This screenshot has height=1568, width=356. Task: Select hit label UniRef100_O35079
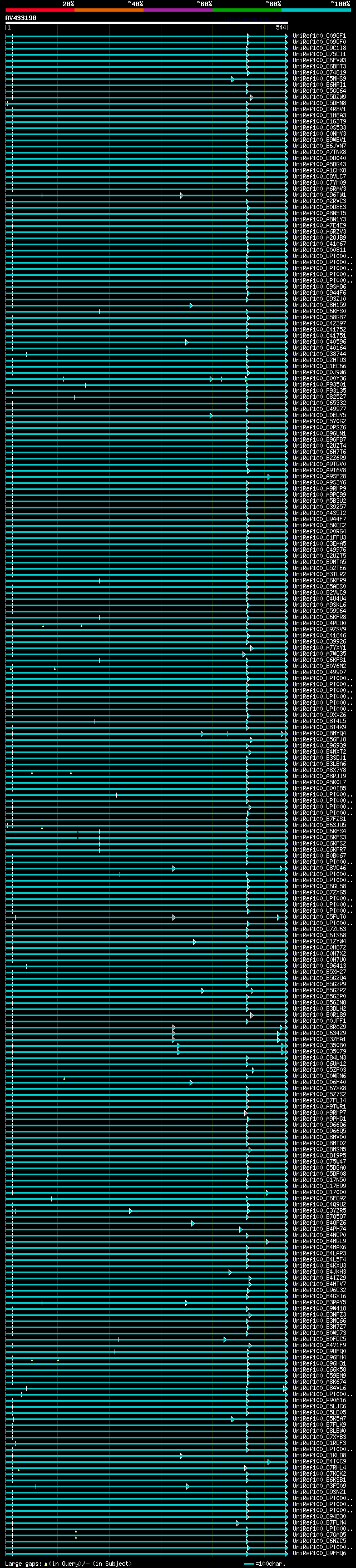tap(319, 1051)
